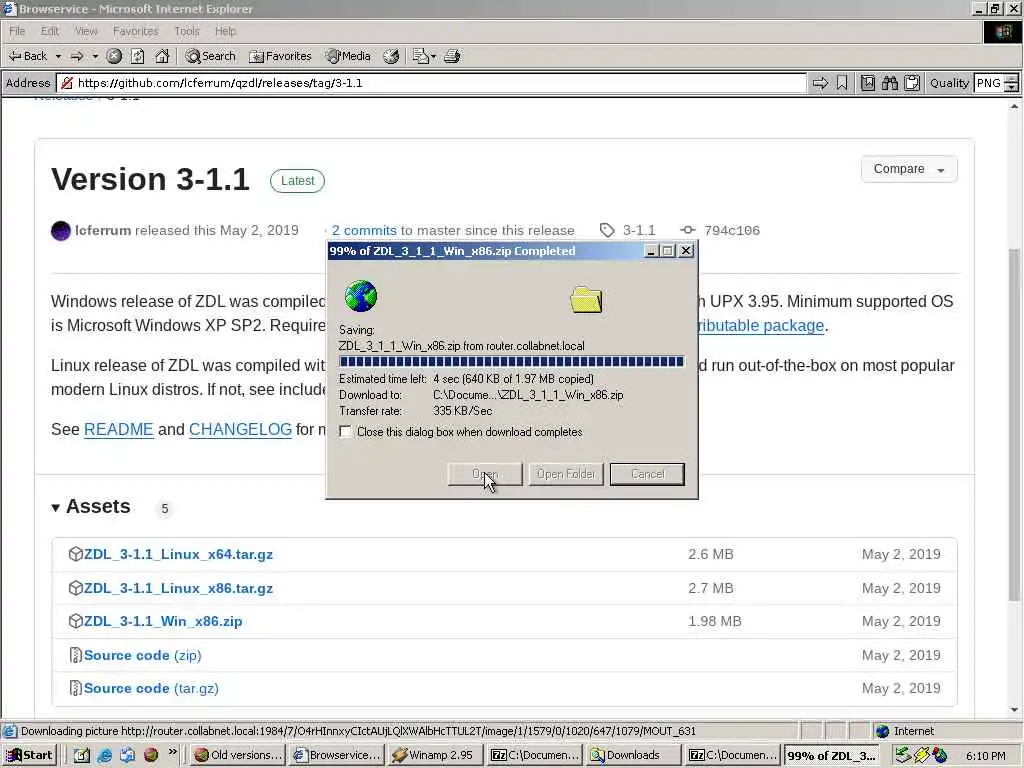
Task: Open the File menu
Action: [17, 31]
